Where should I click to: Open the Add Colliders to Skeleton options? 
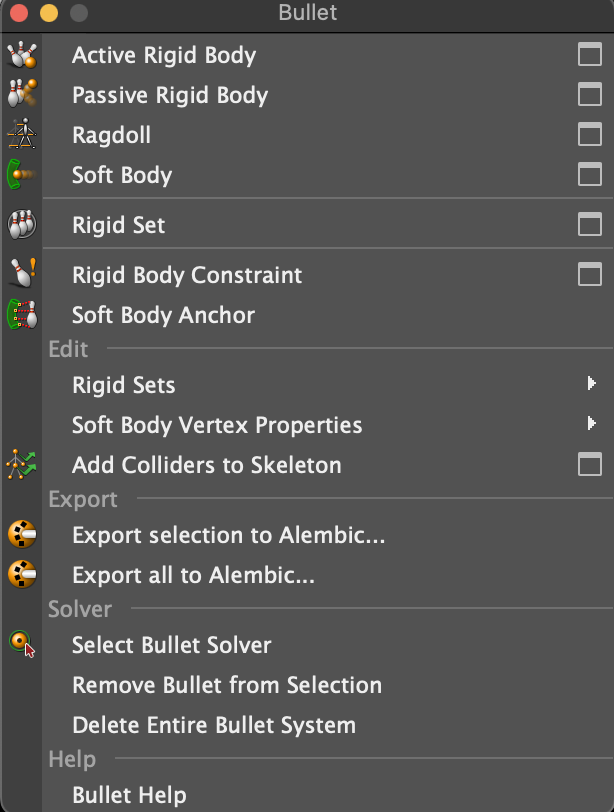[590, 464]
